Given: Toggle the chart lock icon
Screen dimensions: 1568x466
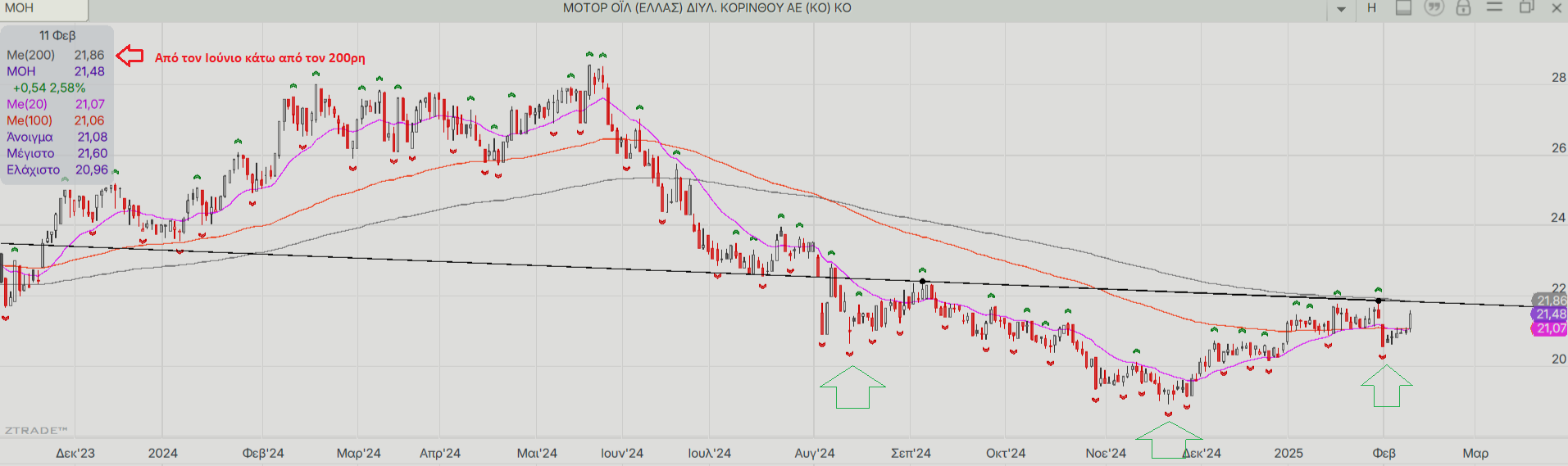Looking at the screenshot, I should click(x=1463, y=8).
